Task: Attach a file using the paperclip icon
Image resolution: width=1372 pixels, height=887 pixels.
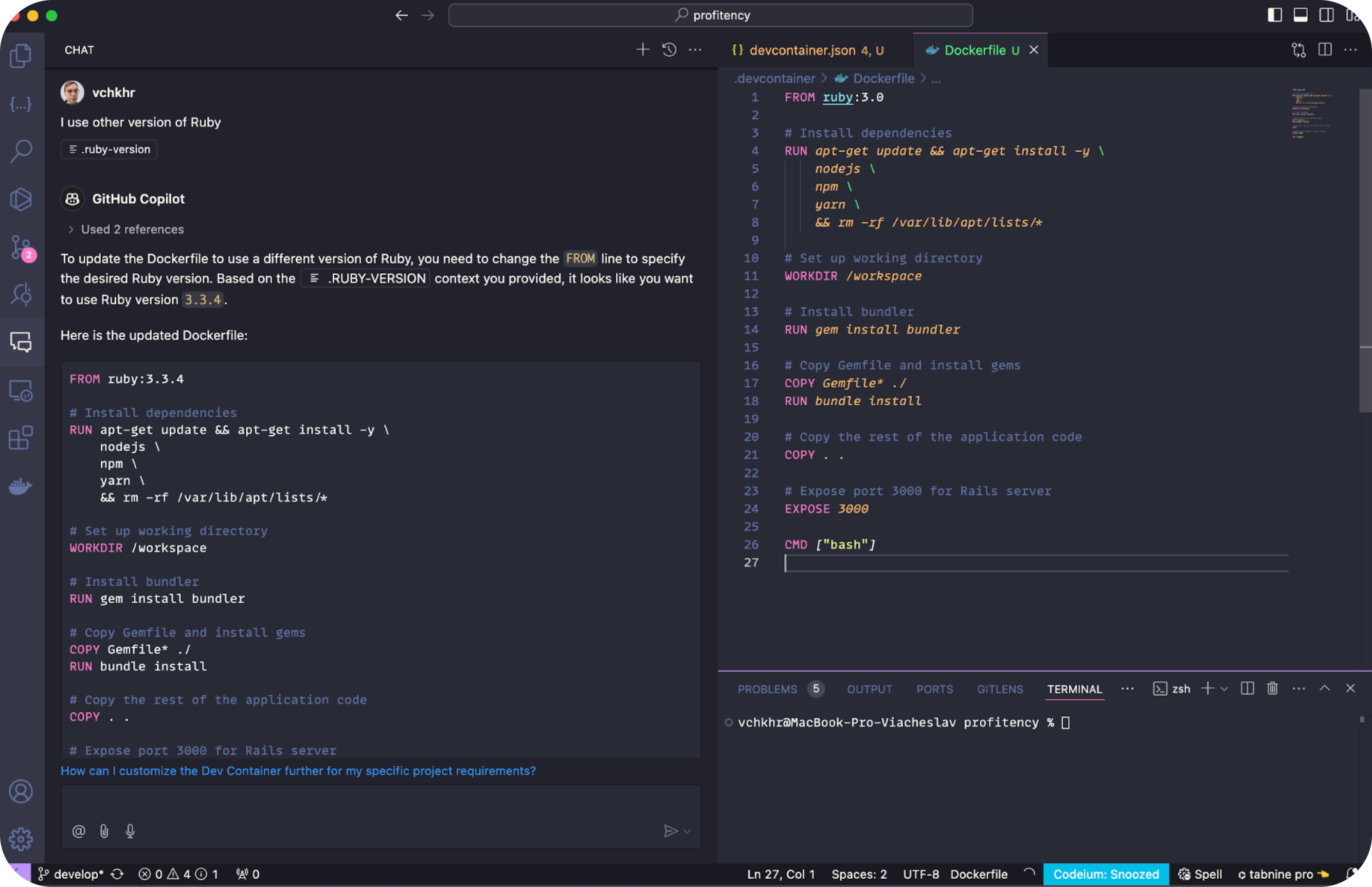Action: coord(104,831)
